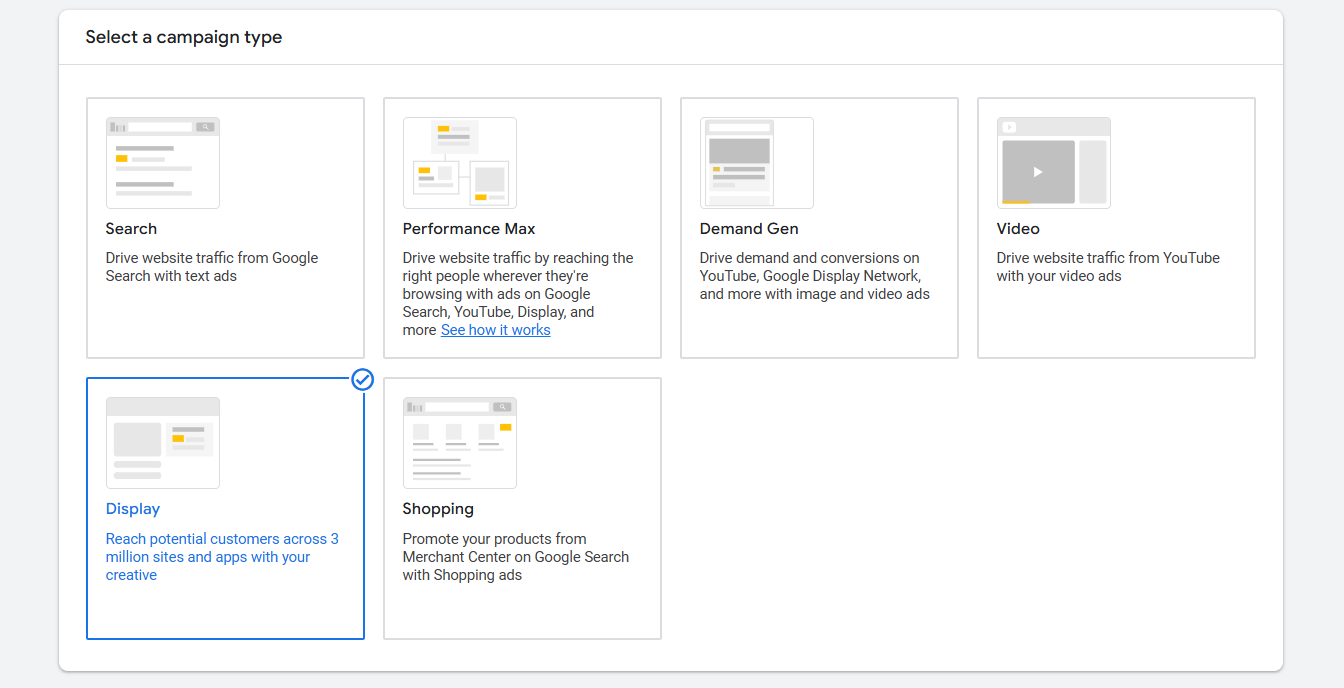Click the Performance Max illustration icon
This screenshot has width=1344, height=688.
click(x=459, y=163)
